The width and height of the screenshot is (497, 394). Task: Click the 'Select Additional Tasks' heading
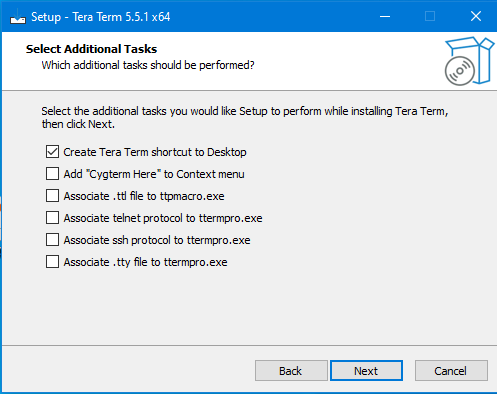91,49
